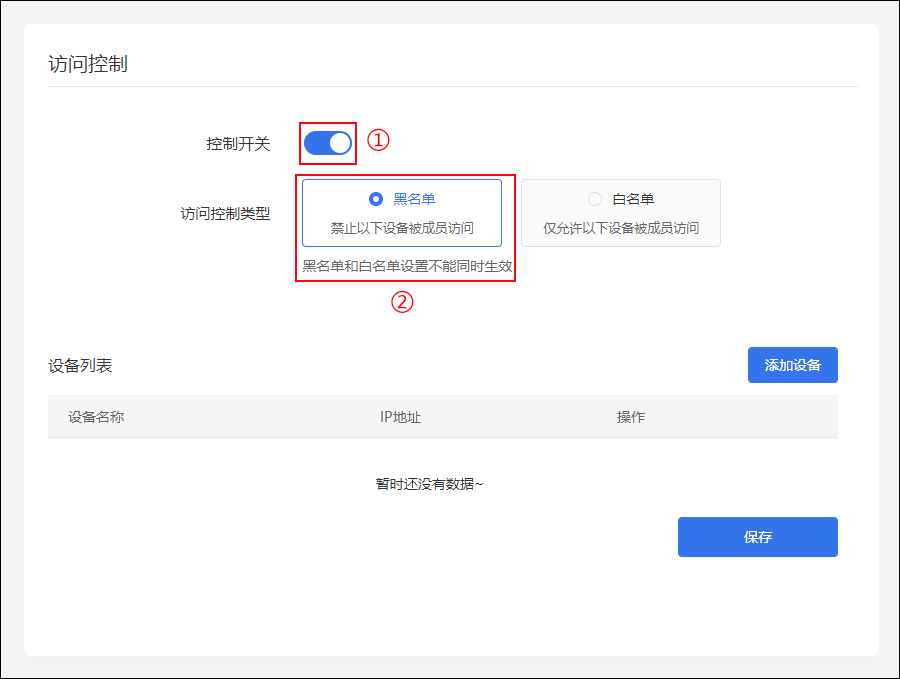Click the 操作 column header
This screenshot has width=900, height=679.
(x=631, y=417)
